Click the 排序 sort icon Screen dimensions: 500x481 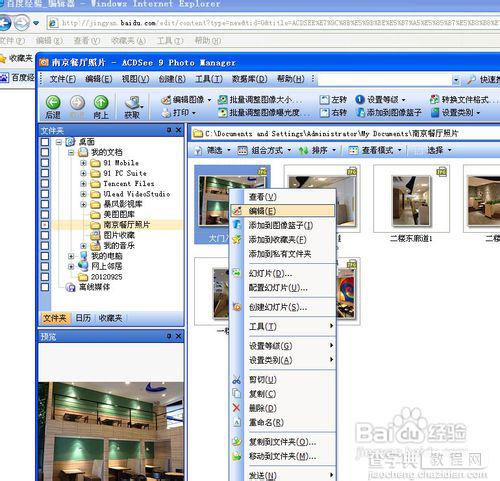tap(303, 151)
